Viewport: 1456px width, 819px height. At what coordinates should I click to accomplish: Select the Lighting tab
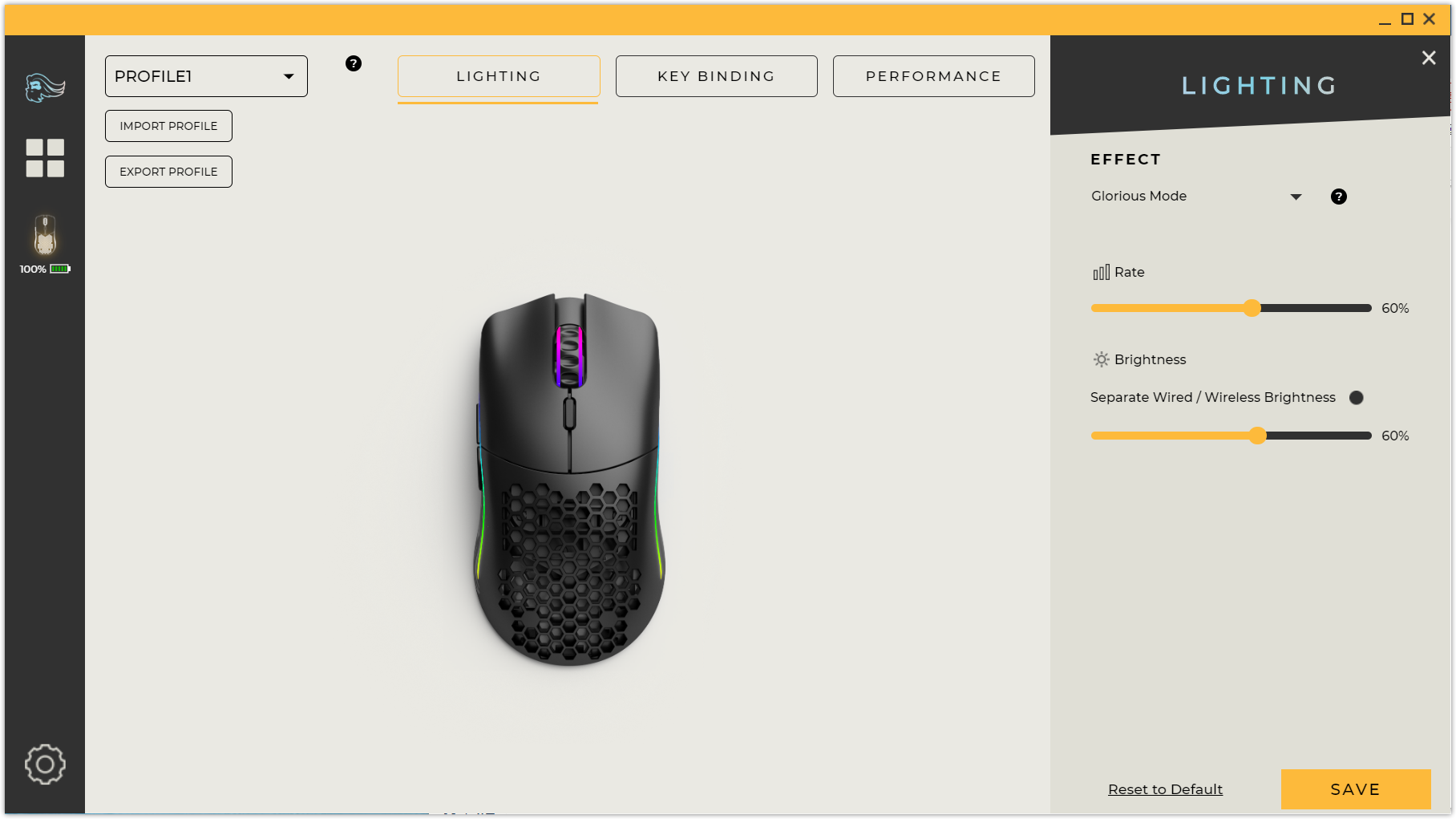(x=499, y=76)
